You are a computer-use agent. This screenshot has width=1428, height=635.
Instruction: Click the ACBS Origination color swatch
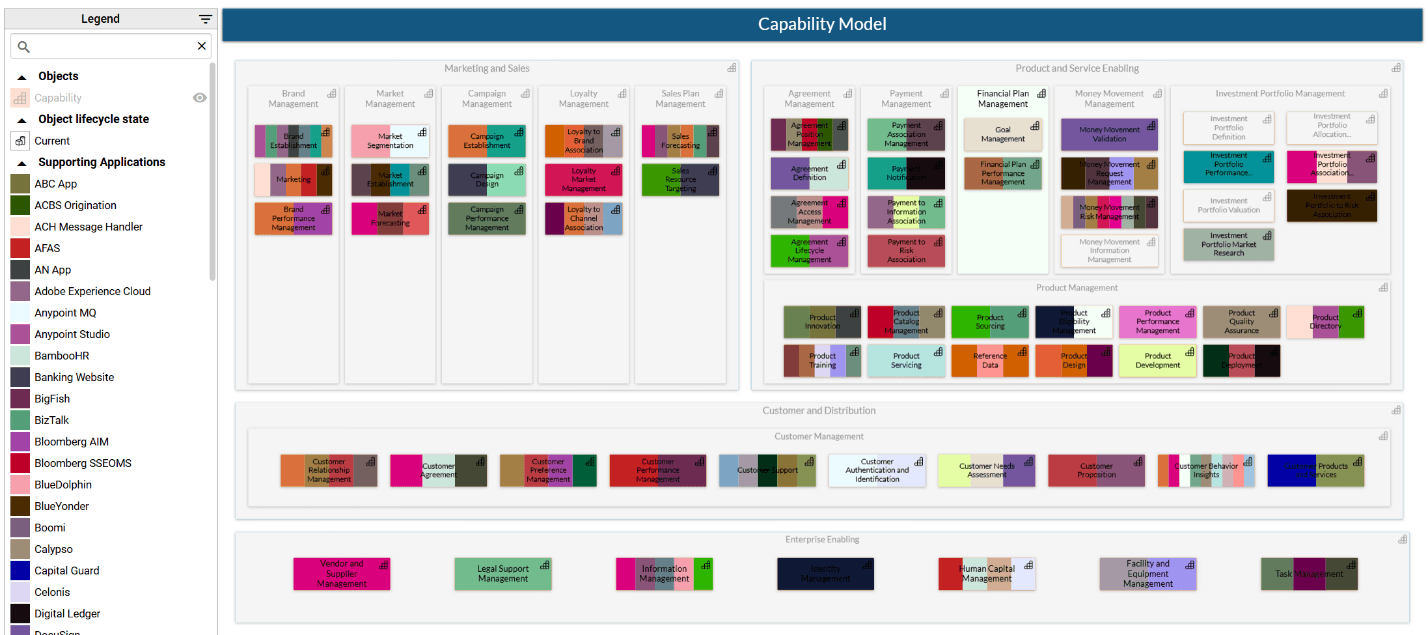pyautogui.click(x=20, y=205)
